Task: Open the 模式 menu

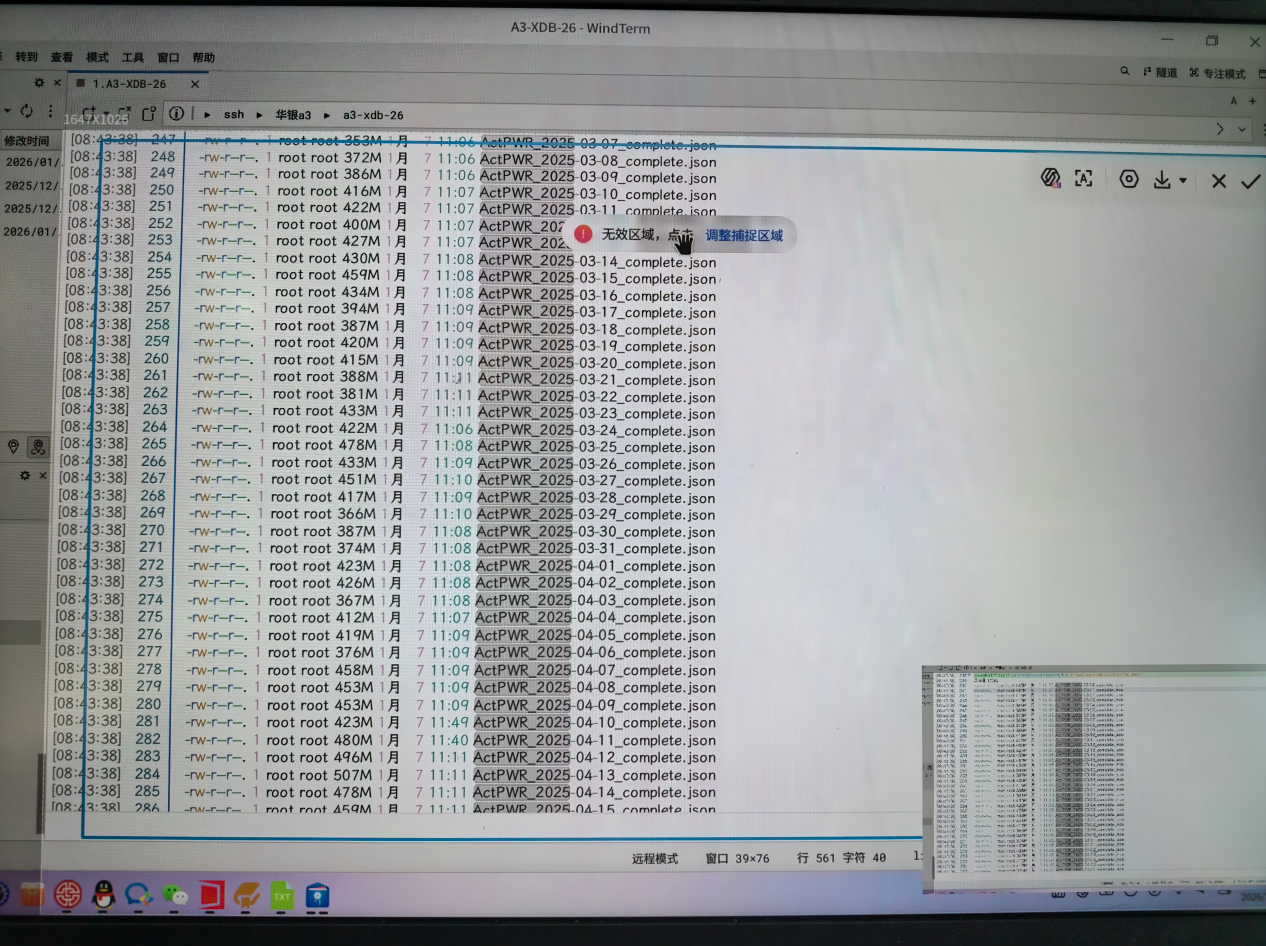Action: pyautogui.click(x=98, y=57)
